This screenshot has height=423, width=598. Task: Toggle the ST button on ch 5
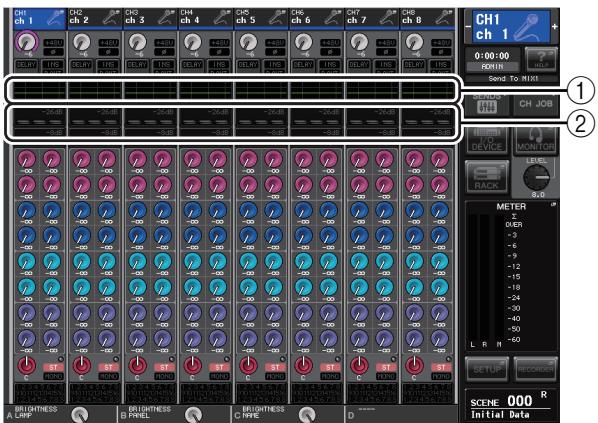(275, 367)
